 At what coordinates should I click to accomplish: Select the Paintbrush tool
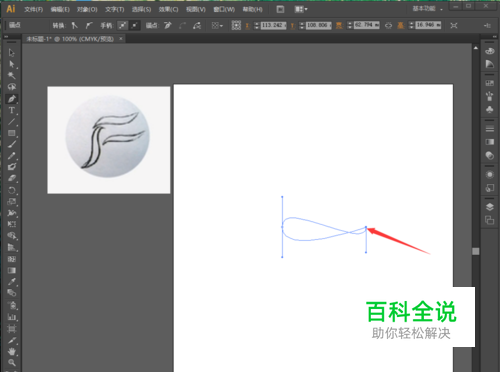pyautogui.click(x=12, y=144)
